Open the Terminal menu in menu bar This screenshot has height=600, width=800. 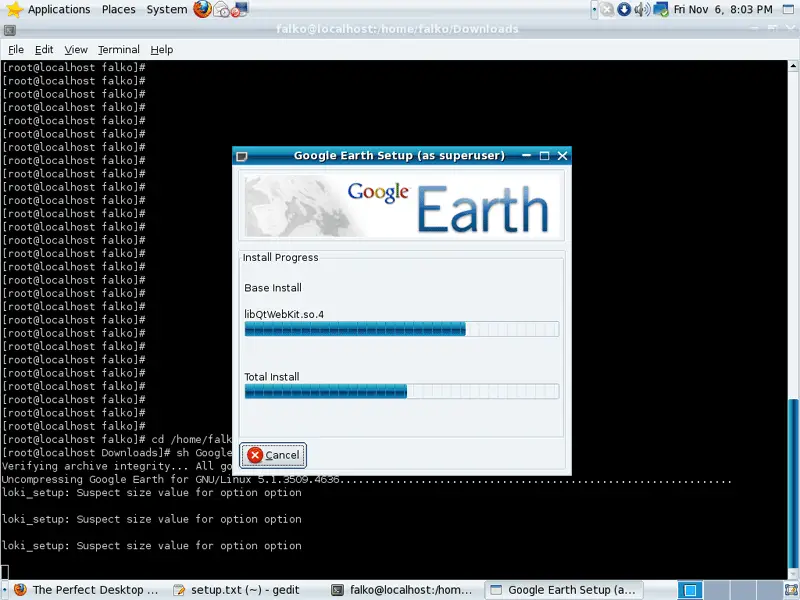point(118,49)
